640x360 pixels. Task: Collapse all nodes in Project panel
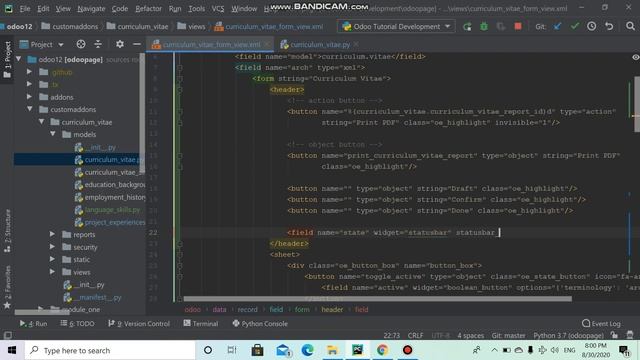point(98,44)
